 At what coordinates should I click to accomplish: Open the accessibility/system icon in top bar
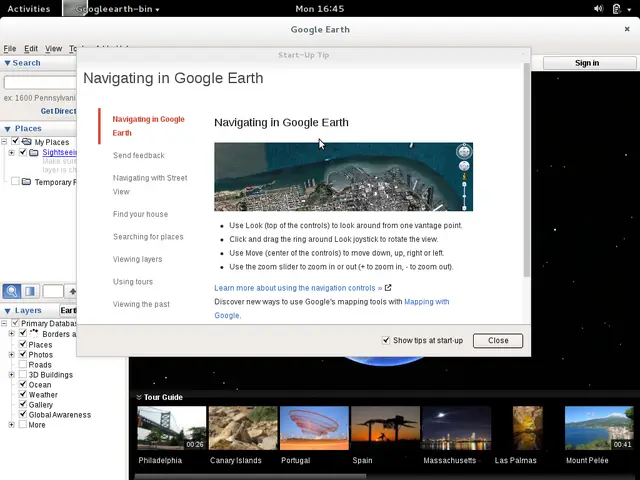point(617,9)
